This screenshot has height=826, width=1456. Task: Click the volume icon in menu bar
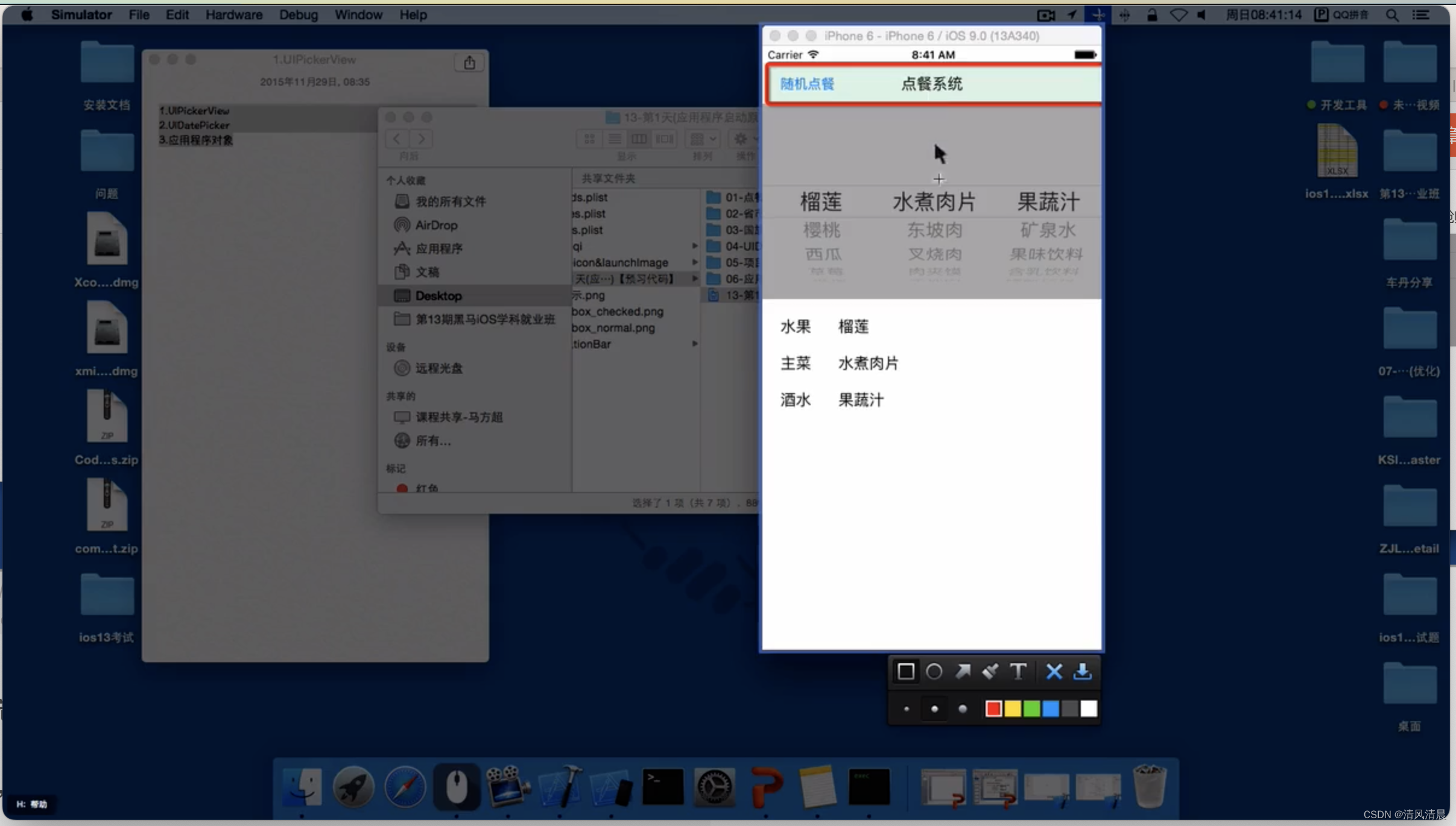[x=1201, y=15]
